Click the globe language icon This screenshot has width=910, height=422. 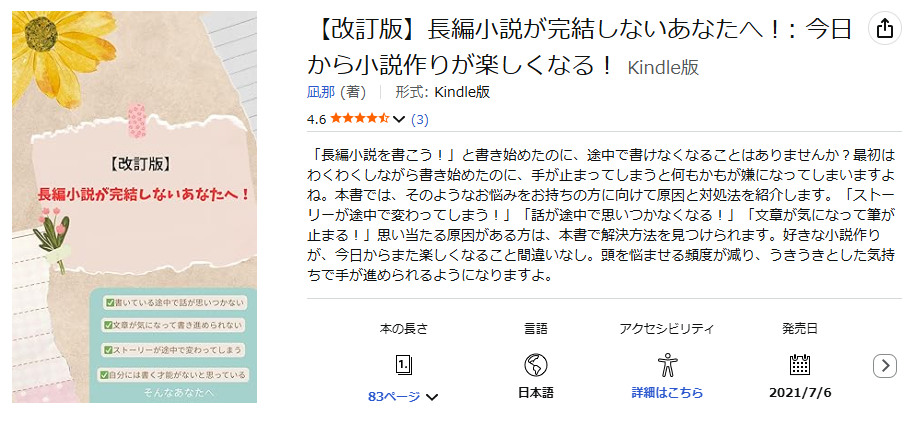(x=536, y=365)
